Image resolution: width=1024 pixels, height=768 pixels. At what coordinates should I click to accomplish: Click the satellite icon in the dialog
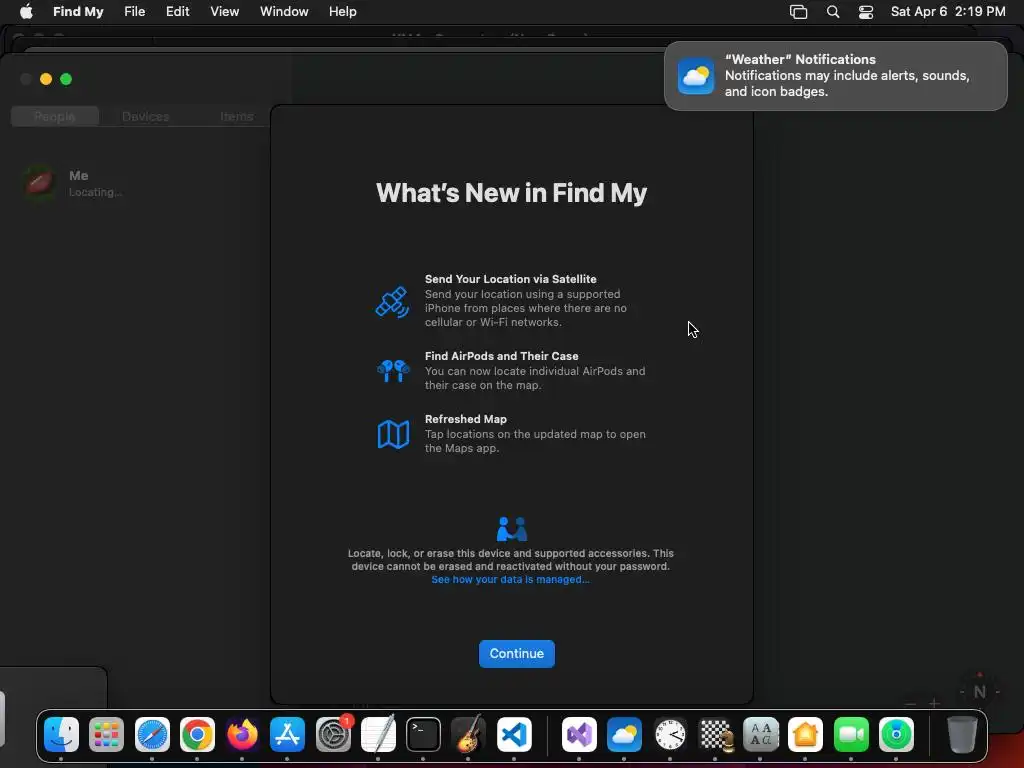click(x=392, y=302)
